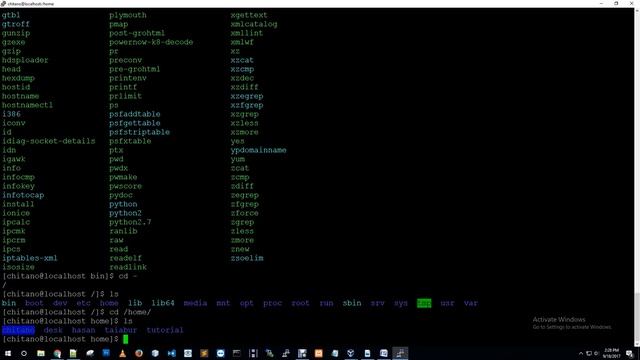Viewport: 640px width, 360px height.
Task: Open PuTTY window system menu icon
Action: click(x=3, y=4)
